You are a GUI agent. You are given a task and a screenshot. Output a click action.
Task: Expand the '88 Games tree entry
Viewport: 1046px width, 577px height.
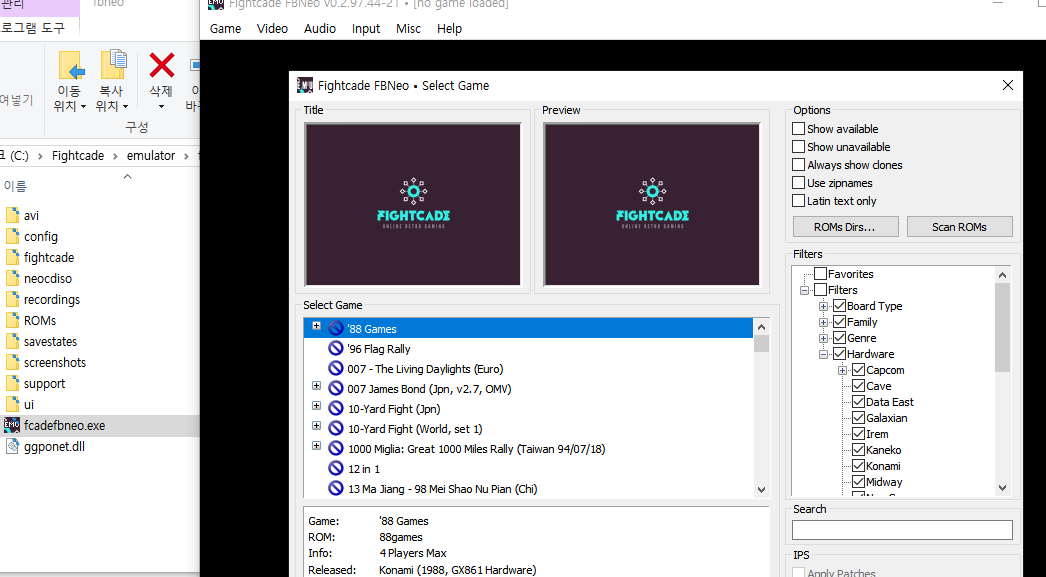pyautogui.click(x=316, y=326)
